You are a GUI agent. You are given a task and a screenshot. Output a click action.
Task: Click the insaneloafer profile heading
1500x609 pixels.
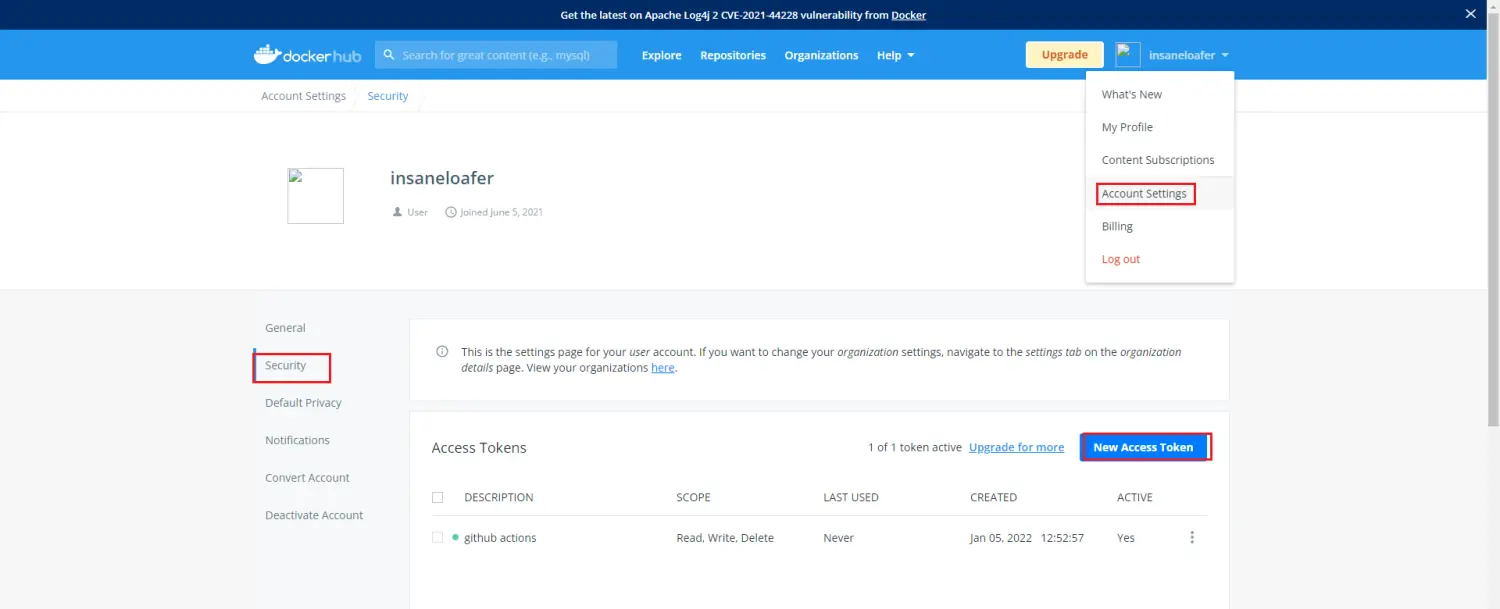point(442,178)
